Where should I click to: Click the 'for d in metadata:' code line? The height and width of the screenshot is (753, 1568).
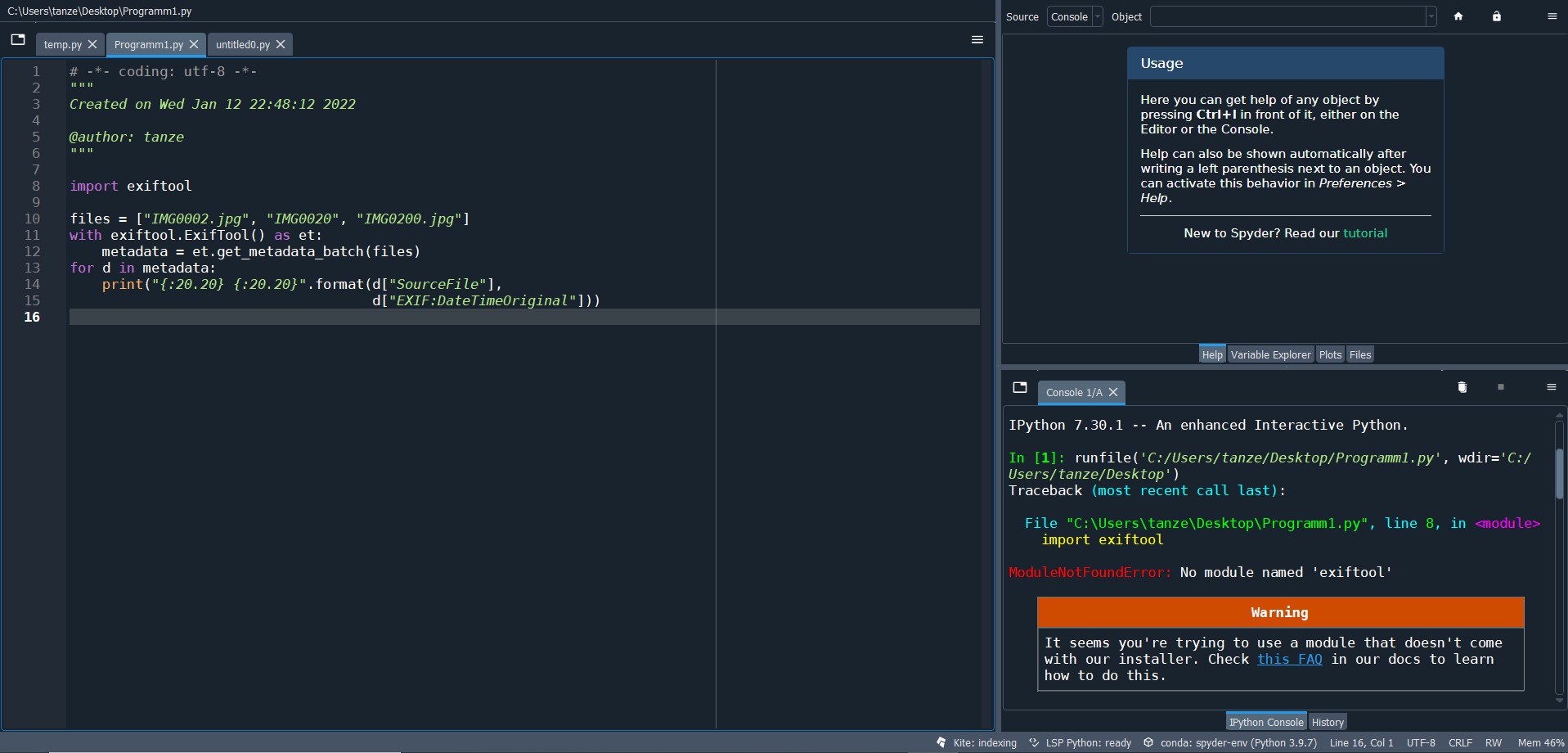(x=142, y=268)
